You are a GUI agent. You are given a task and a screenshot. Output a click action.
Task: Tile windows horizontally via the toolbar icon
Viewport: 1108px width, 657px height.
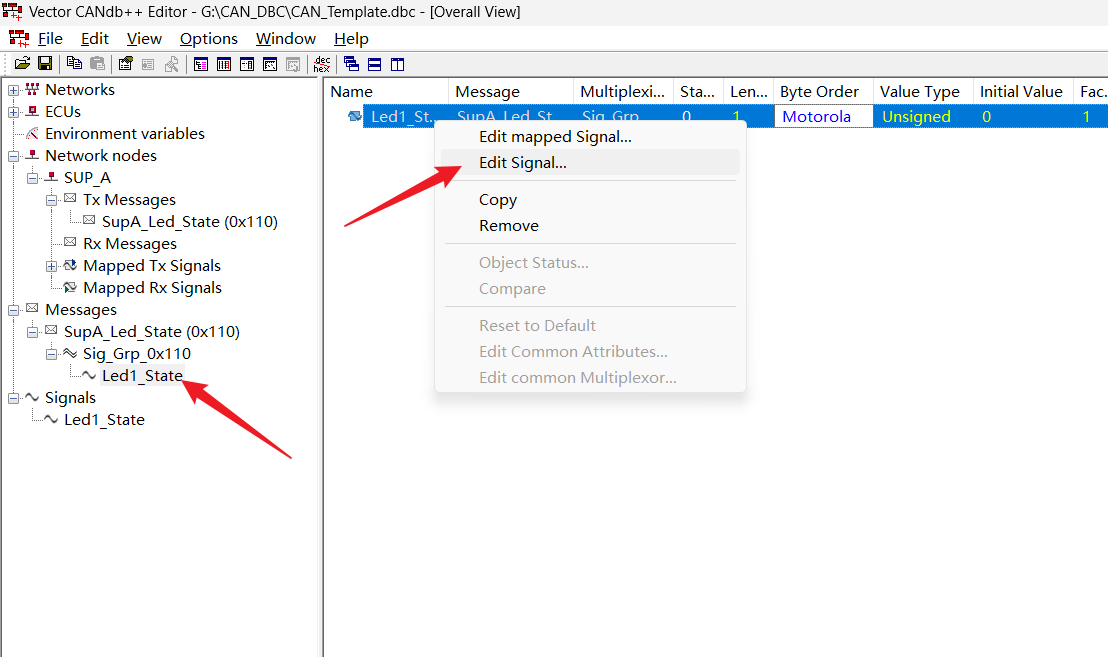tap(375, 64)
